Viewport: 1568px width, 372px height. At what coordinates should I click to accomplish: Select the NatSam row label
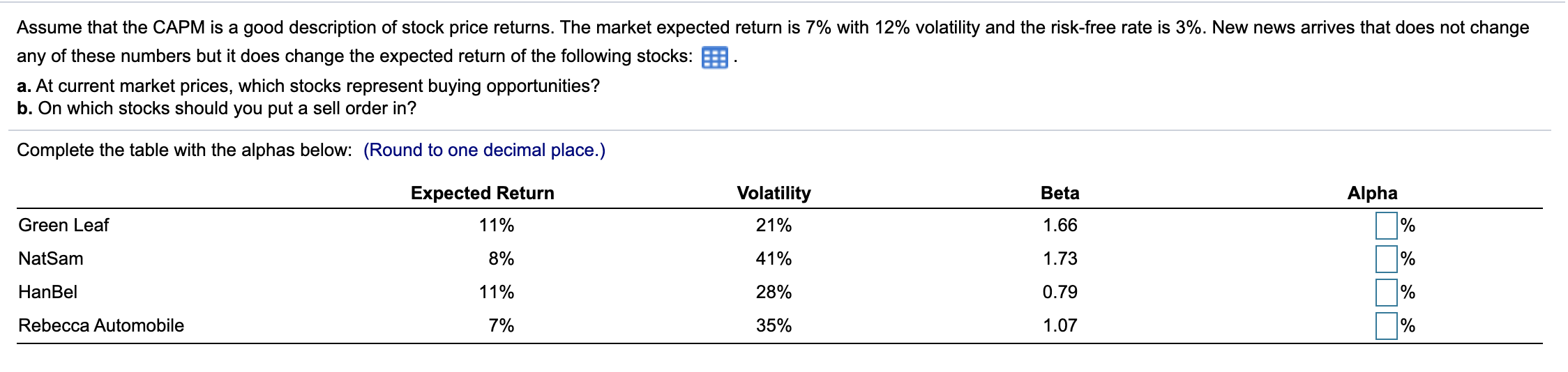[51, 258]
